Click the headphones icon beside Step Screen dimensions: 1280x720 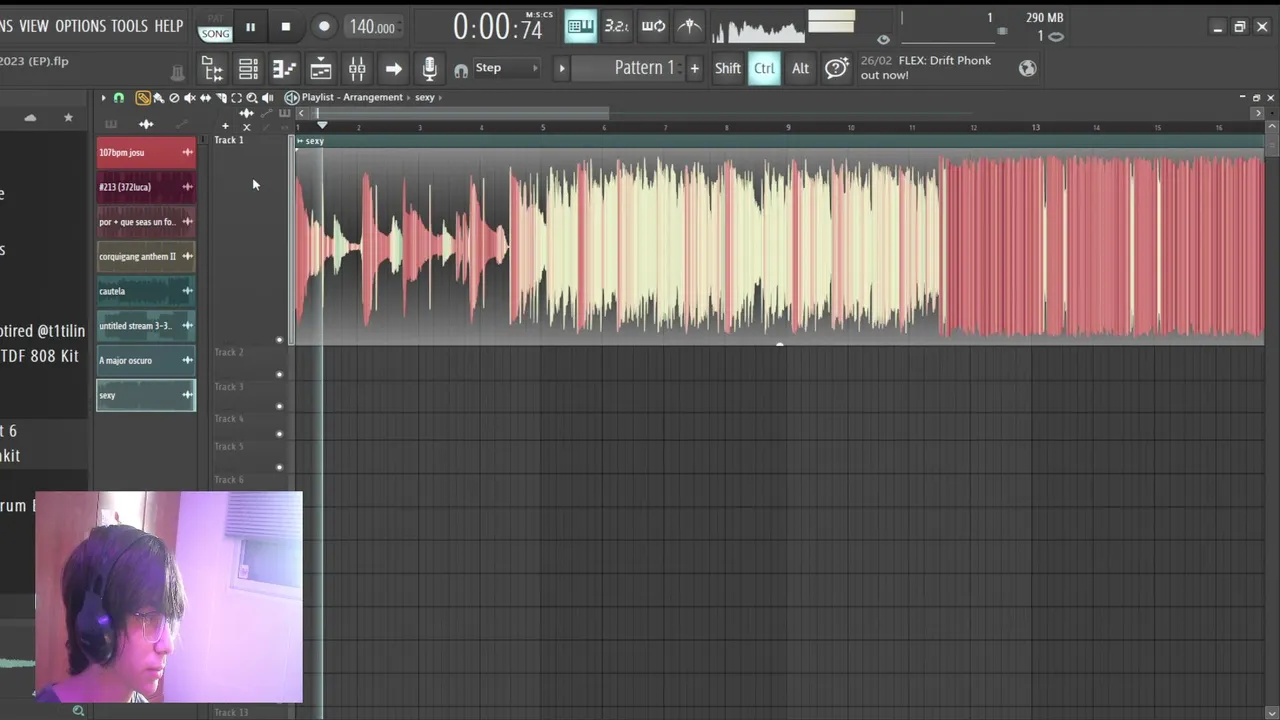(461, 70)
